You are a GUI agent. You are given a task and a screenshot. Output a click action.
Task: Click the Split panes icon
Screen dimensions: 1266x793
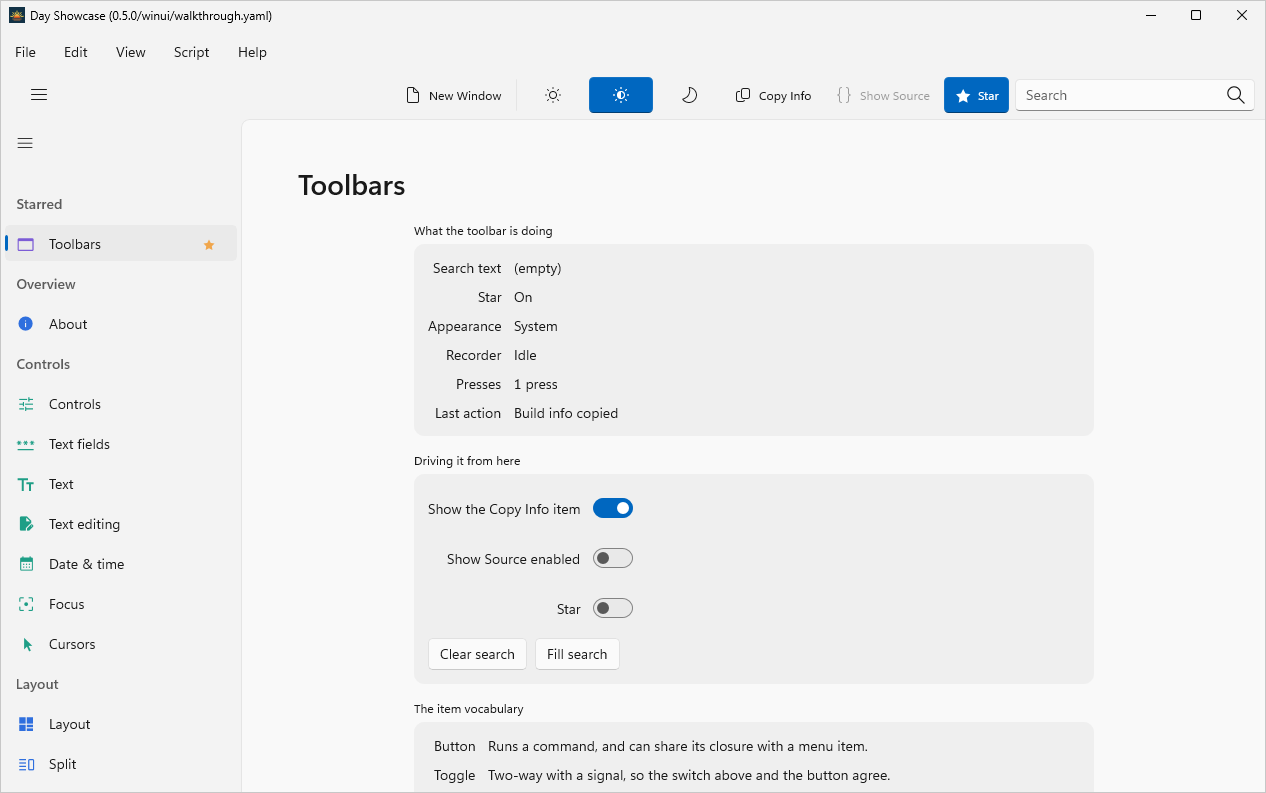coord(26,764)
